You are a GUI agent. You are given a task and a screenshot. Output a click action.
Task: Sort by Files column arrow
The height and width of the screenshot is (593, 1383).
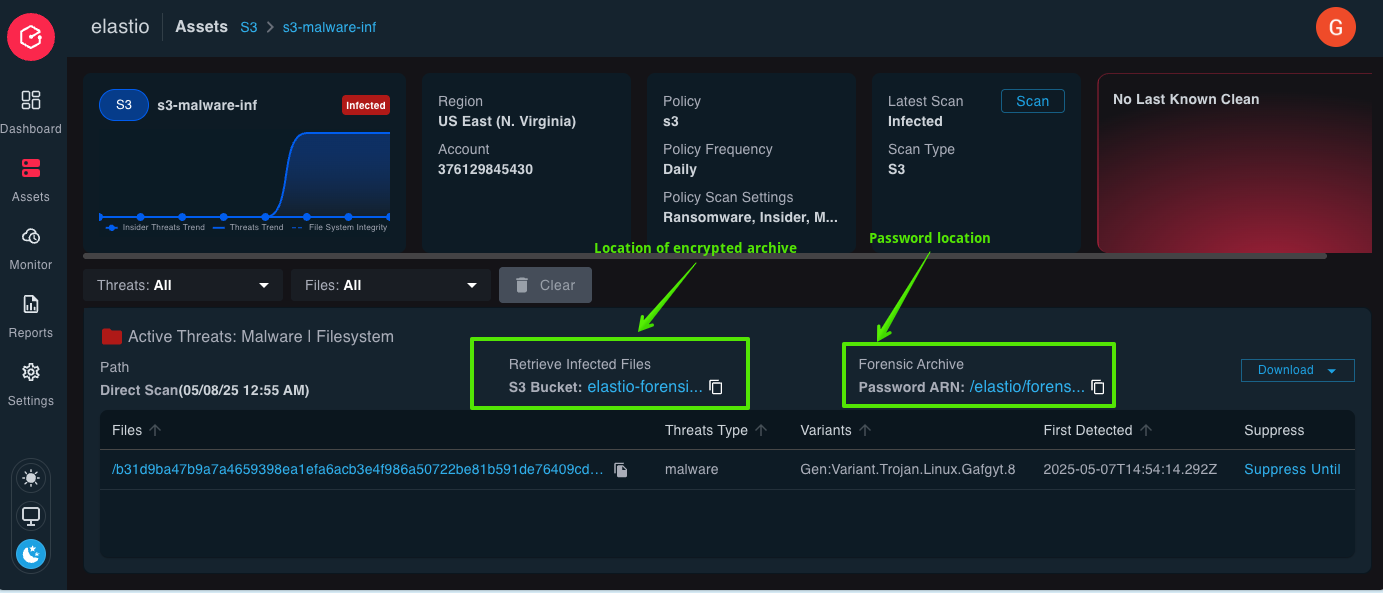[155, 430]
